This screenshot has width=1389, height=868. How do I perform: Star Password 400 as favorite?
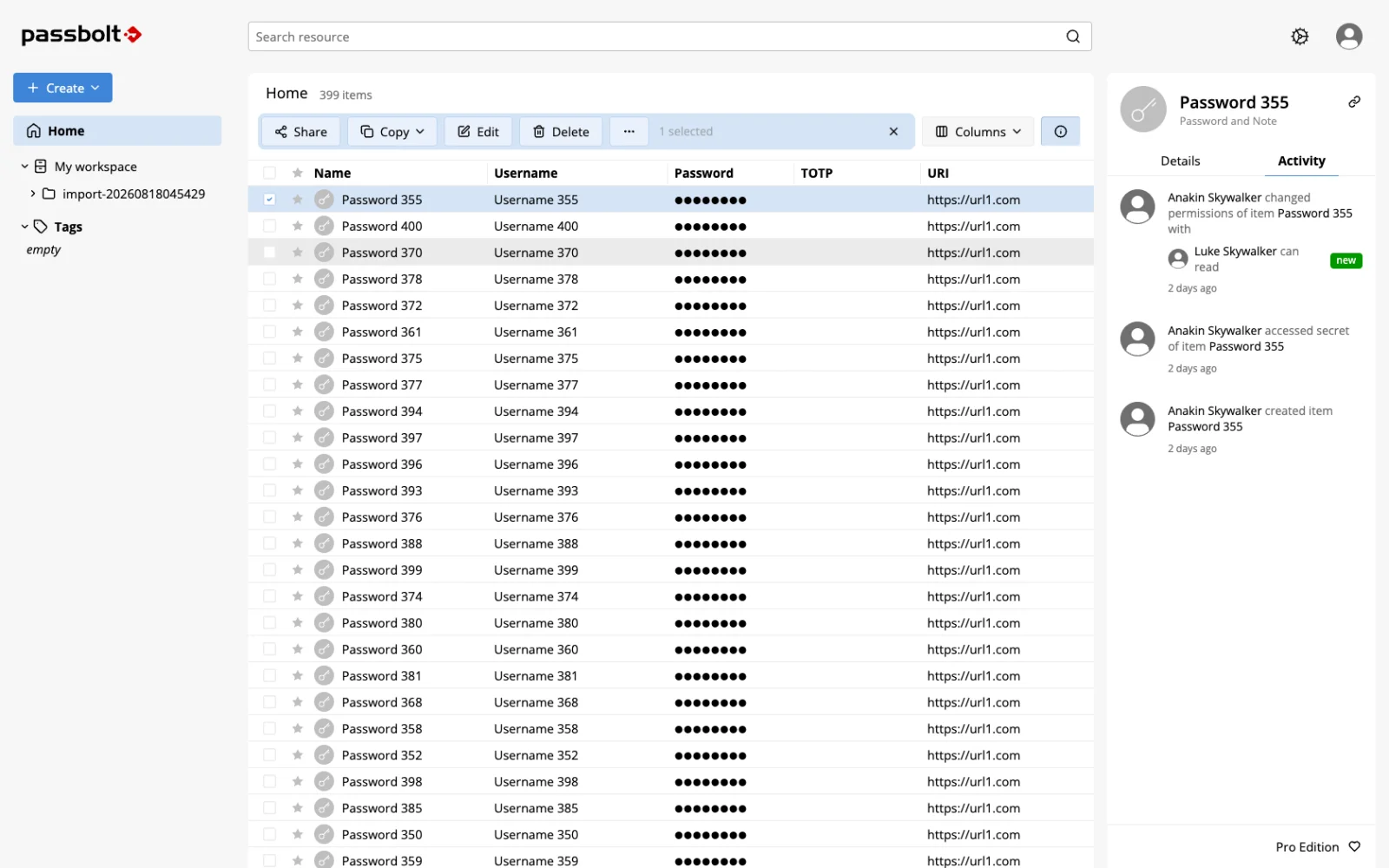pyautogui.click(x=298, y=226)
